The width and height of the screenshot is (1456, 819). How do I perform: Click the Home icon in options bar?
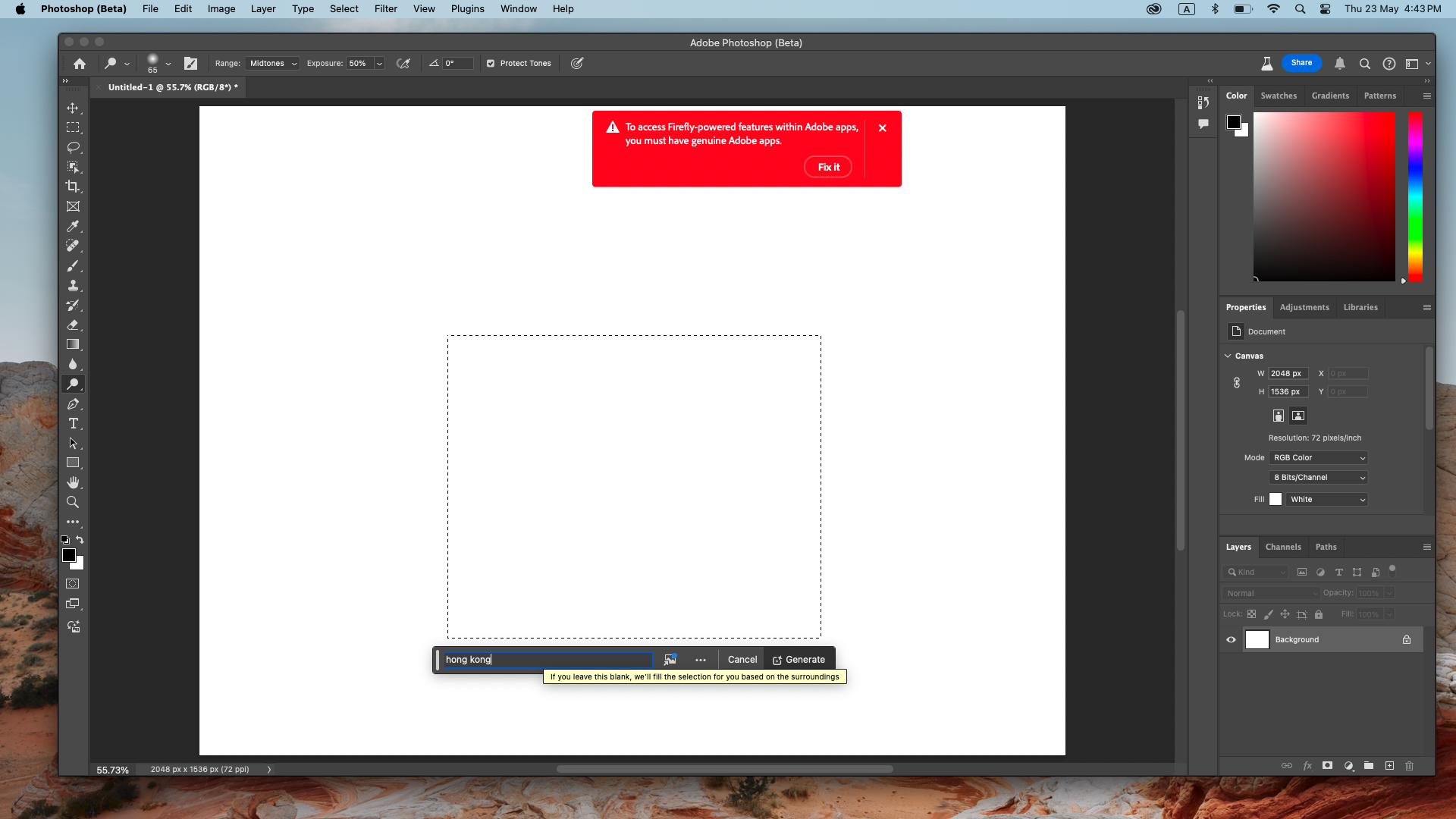pyautogui.click(x=80, y=64)
